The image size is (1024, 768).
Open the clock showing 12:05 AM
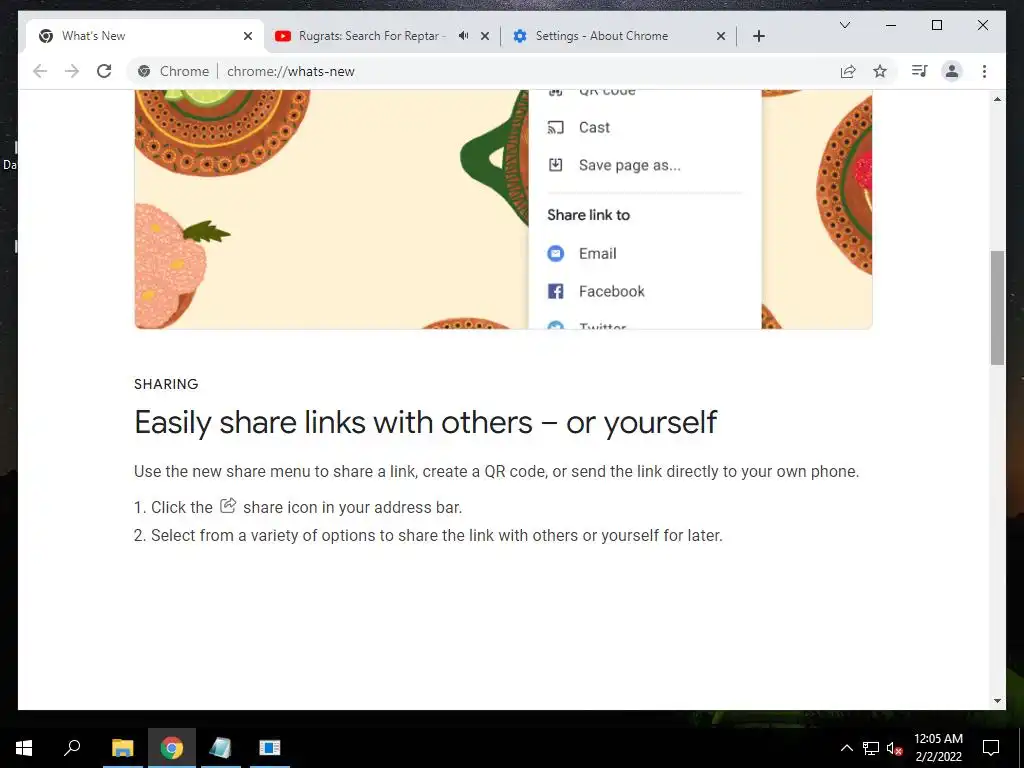[x=938, y=748]
